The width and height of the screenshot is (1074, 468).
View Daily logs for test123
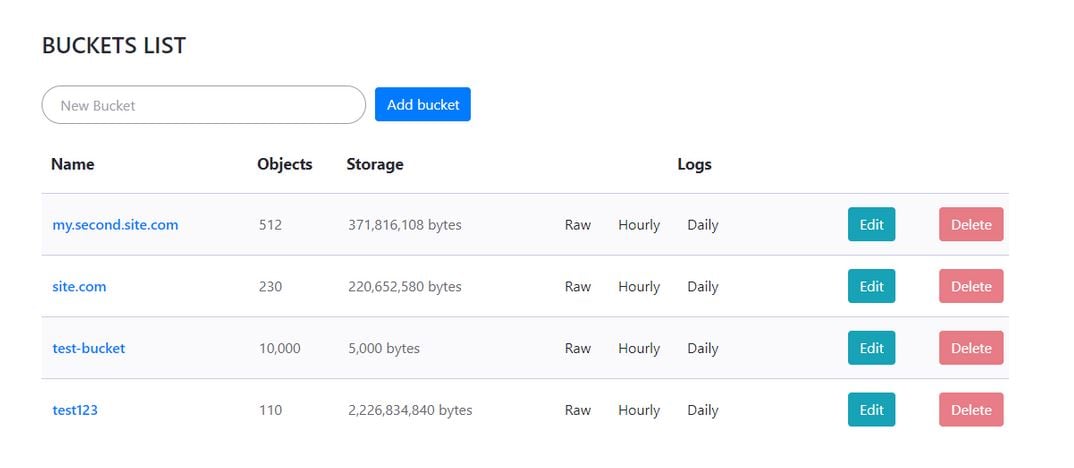point(703,410)
